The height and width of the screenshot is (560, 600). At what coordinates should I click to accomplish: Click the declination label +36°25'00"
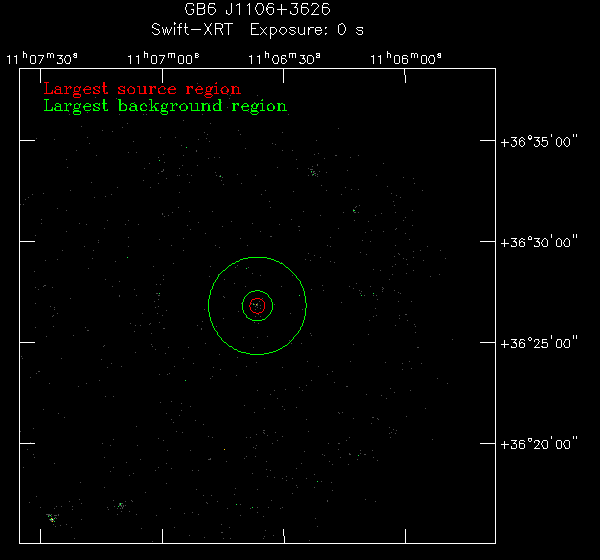click(x=539, y=343)
